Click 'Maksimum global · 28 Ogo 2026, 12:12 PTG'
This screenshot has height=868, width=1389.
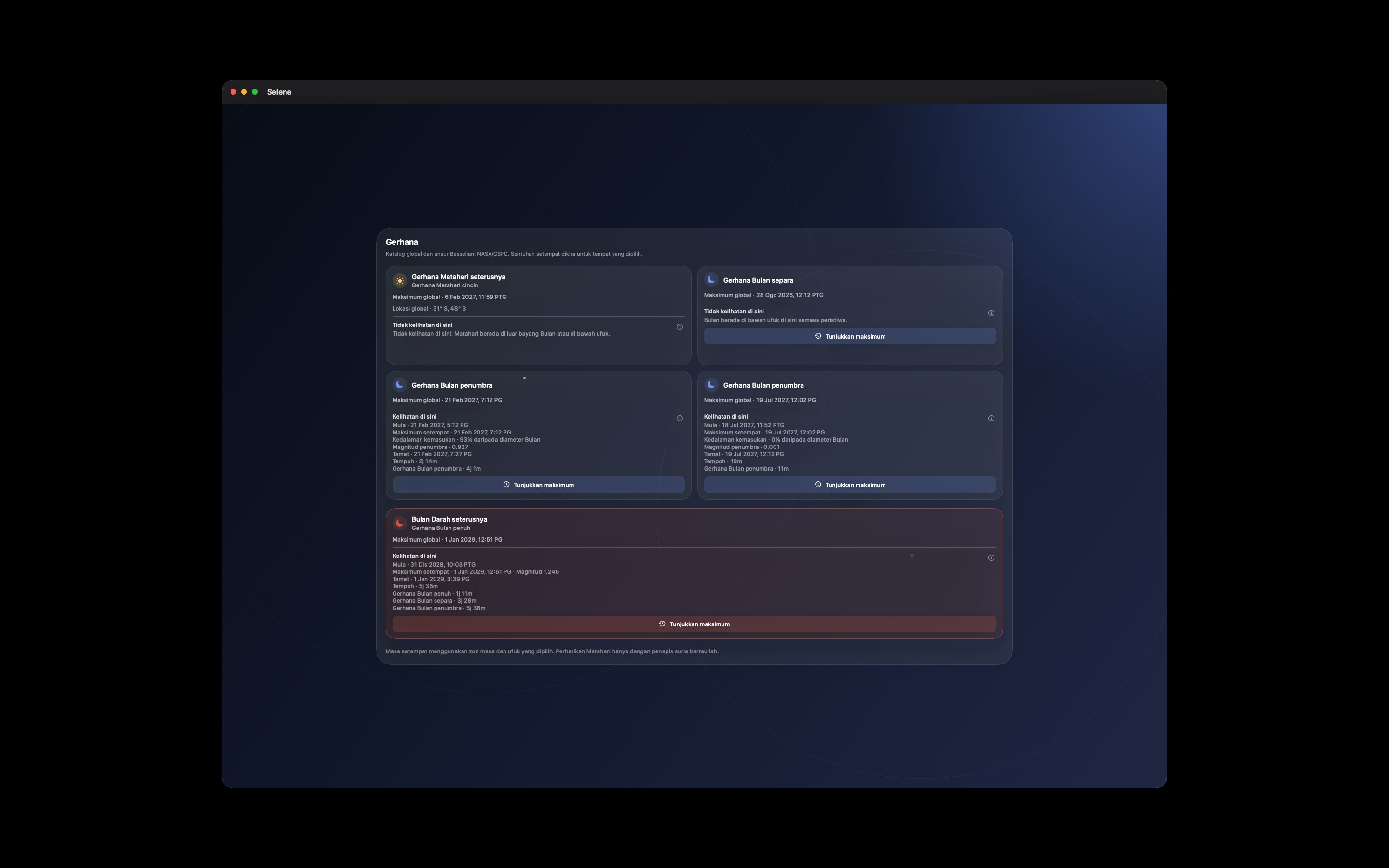(764, 295)
